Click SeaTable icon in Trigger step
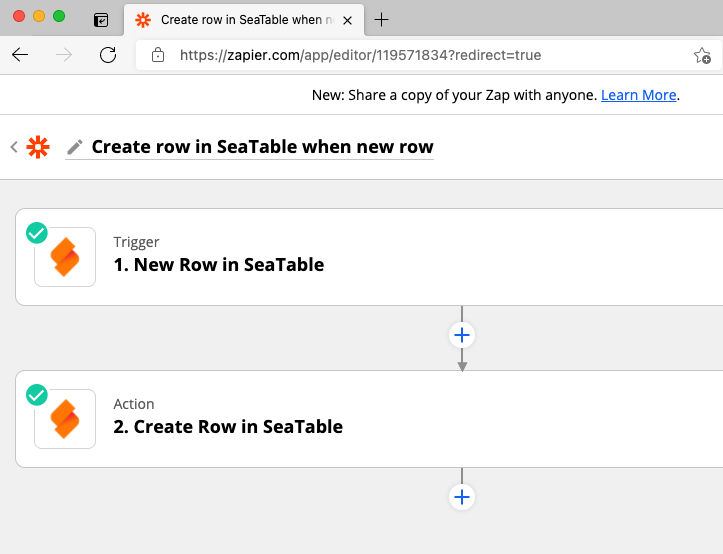Viewport: 723px width, 554px height. pyautogui.click(x=65, y=257)
